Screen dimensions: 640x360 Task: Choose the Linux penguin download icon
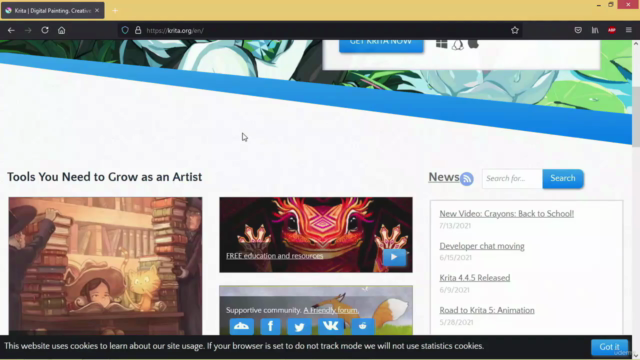pyautogui.click(x=458, y=44)
